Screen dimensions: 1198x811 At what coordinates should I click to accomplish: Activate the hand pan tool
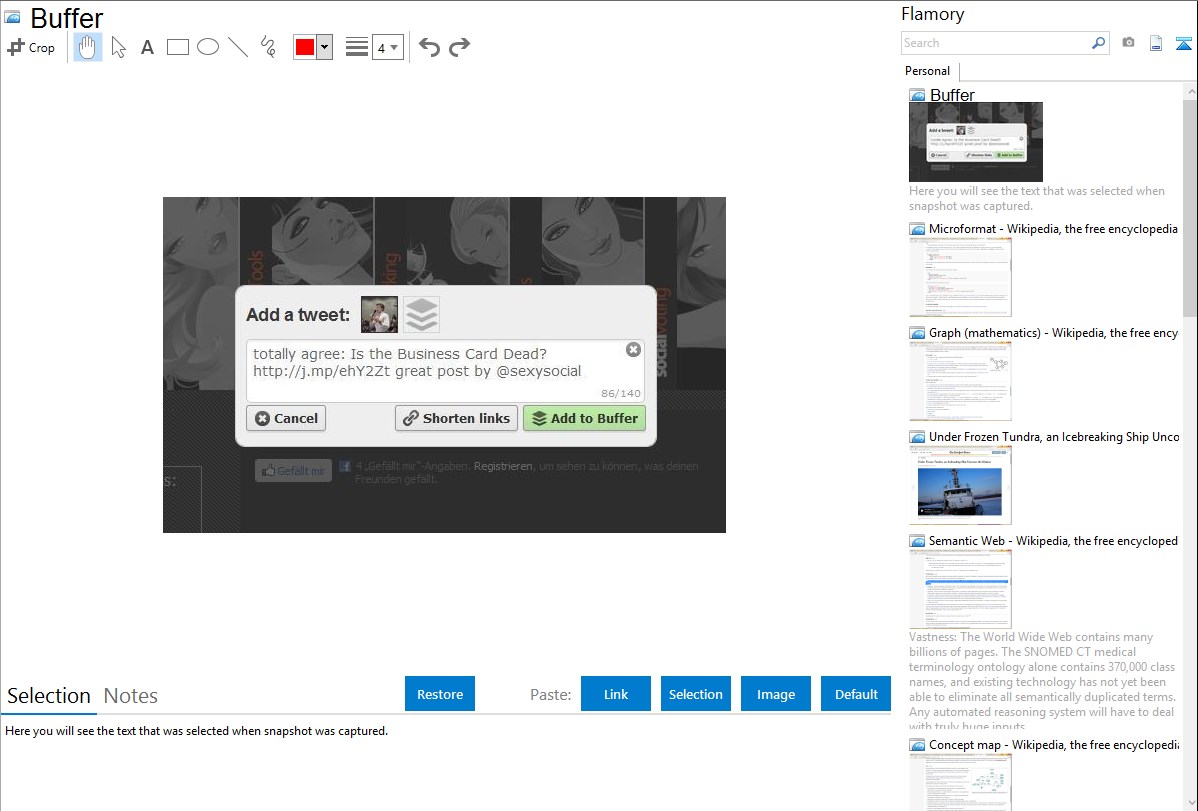coord(87,47)
